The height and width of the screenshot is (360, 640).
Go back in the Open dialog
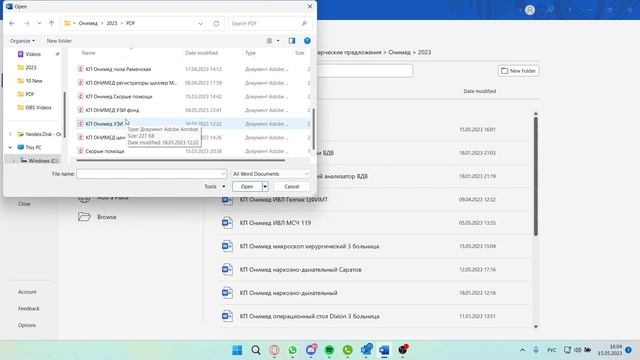pos(12,24)
